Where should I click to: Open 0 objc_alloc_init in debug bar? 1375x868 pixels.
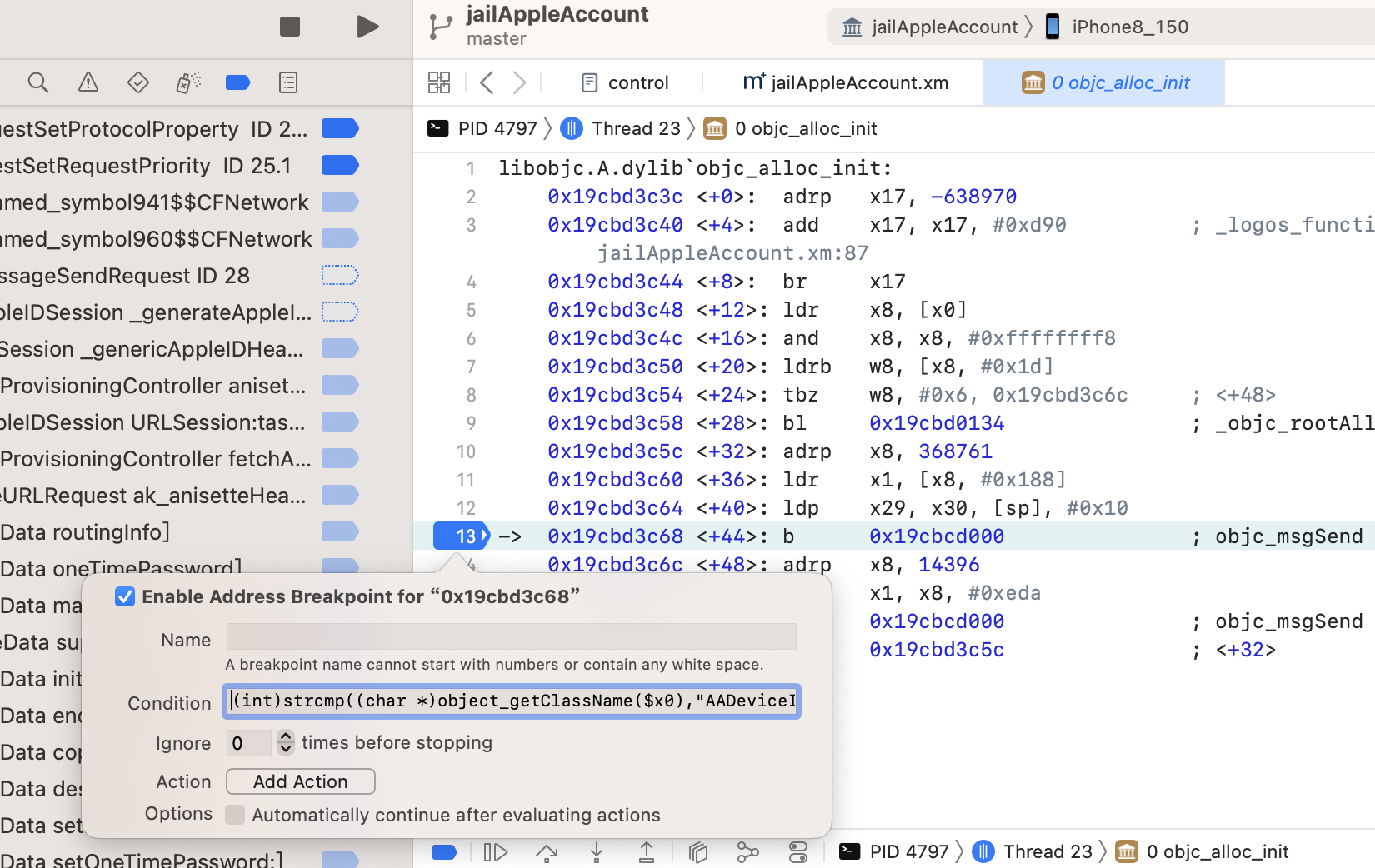click(1202, 851)
